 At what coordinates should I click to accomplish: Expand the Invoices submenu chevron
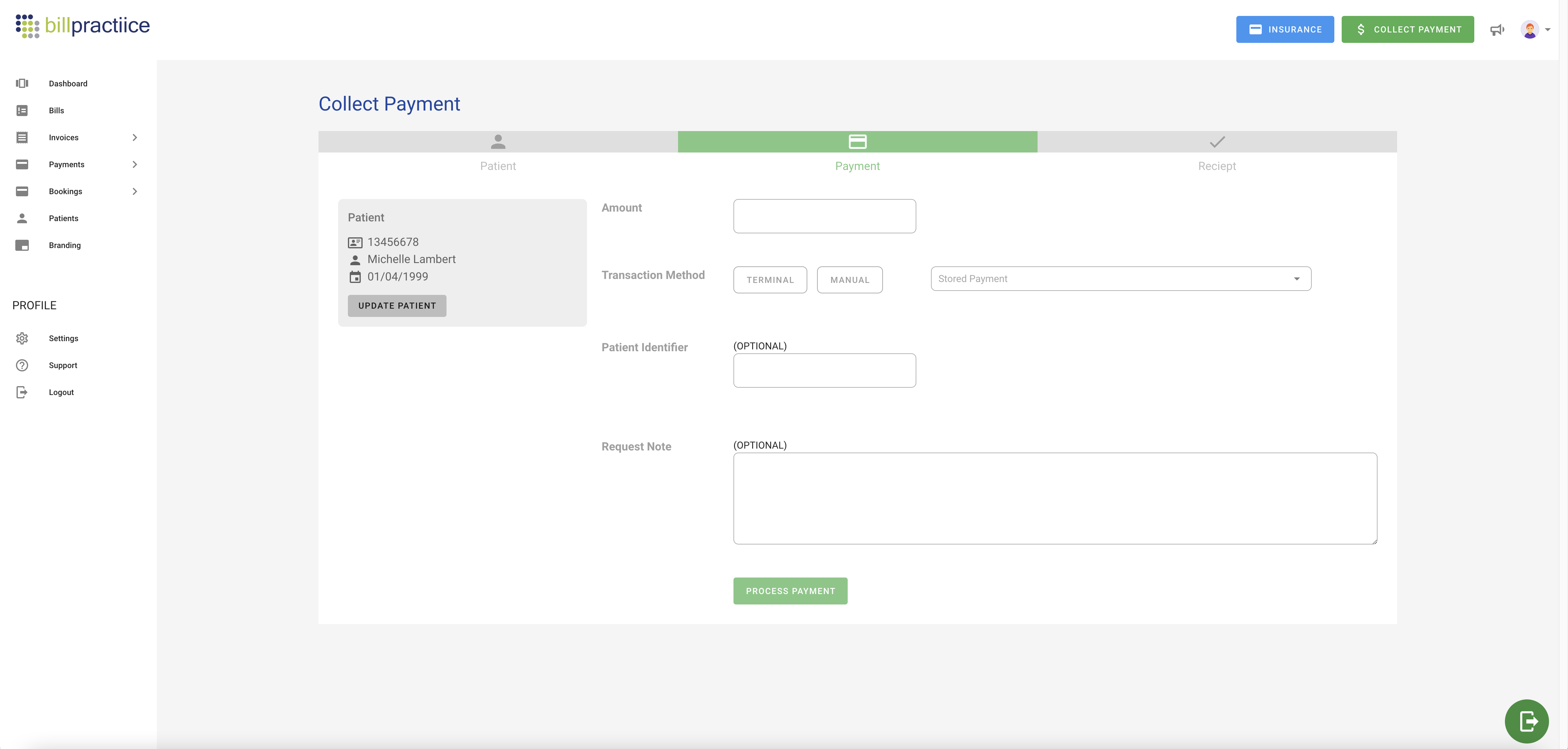(x=134, y=137)
